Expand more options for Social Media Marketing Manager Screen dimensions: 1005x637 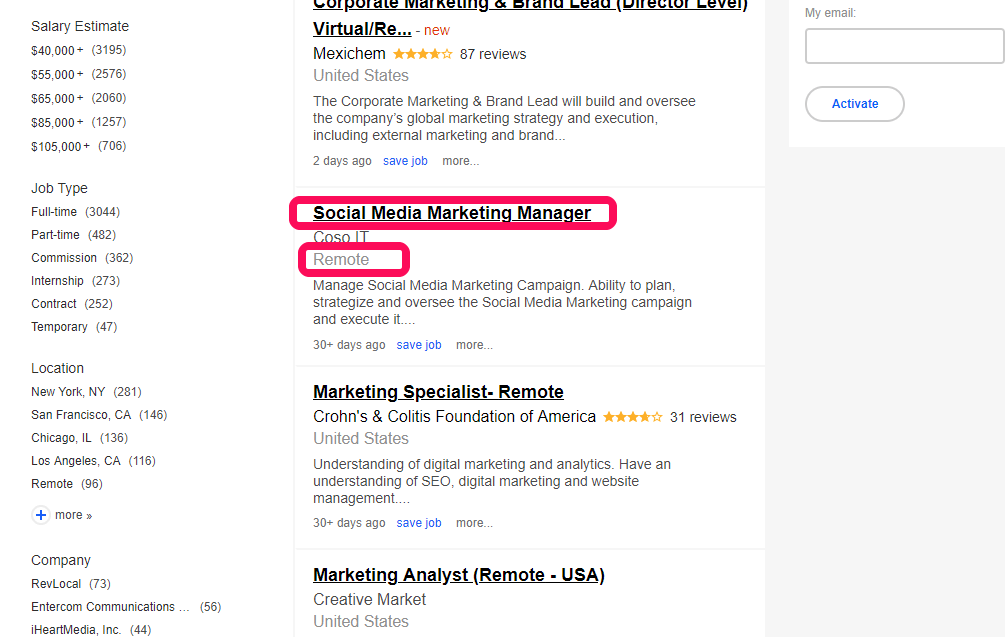(x=474, y=345)
